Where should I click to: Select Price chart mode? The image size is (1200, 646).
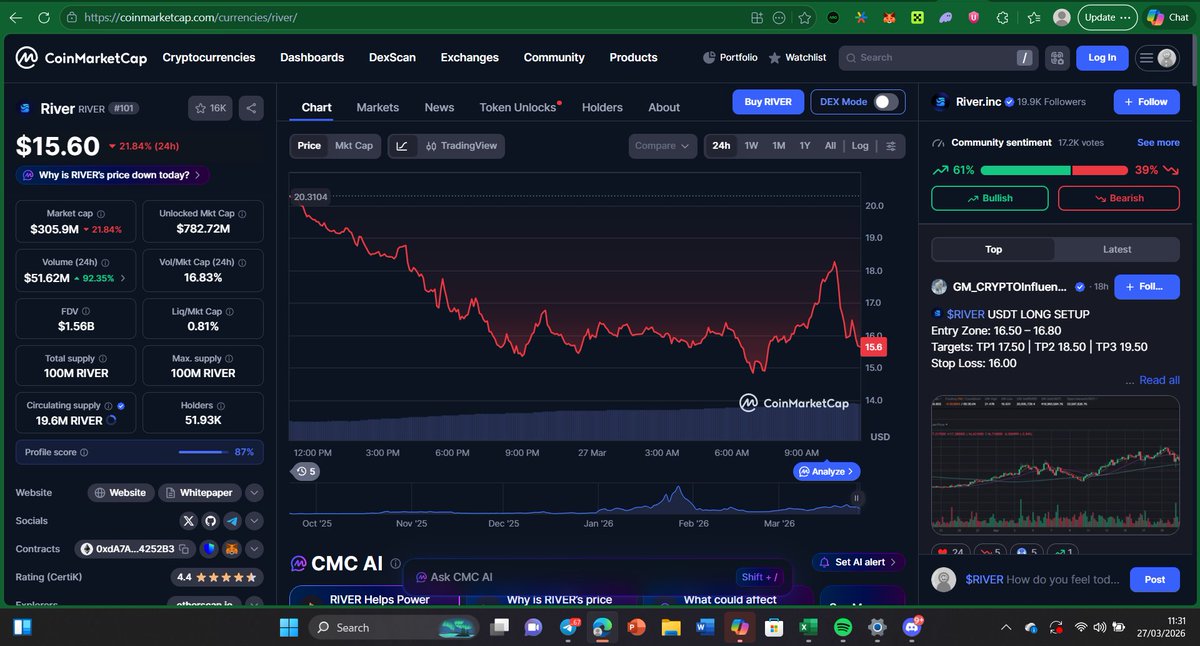[309, 146]
